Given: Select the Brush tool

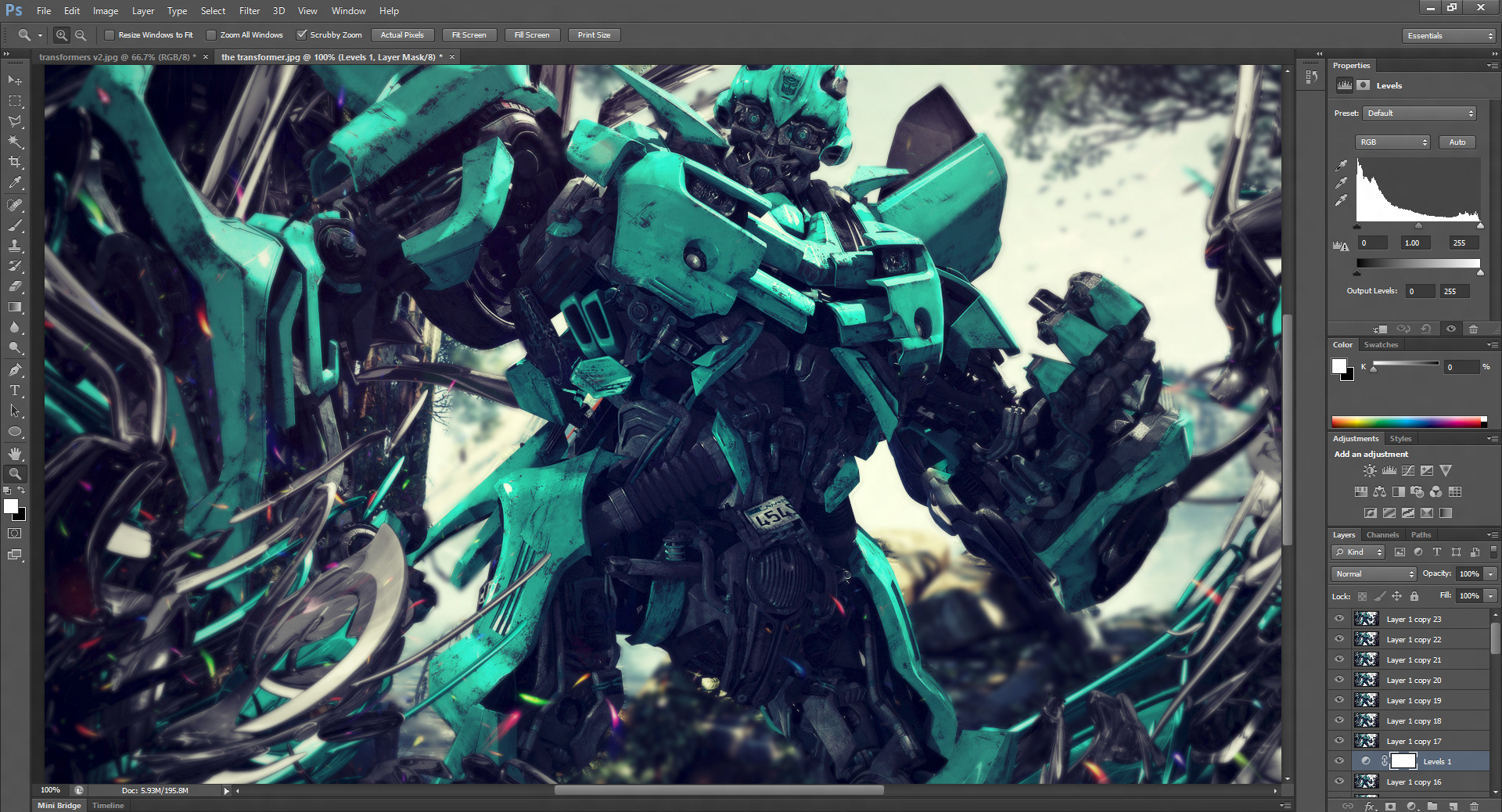Looking at the screenshot, I should (x=15, y=225).
